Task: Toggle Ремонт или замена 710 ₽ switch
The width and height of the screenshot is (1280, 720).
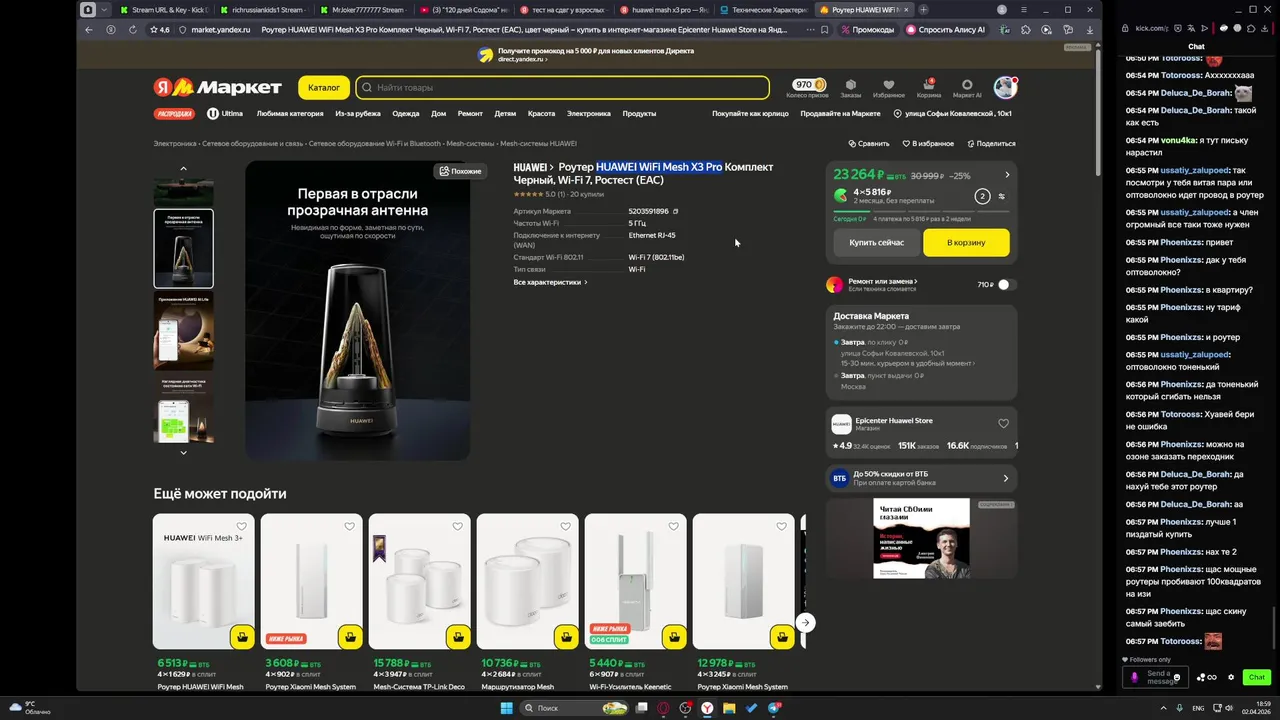Action: point(1006,284)
